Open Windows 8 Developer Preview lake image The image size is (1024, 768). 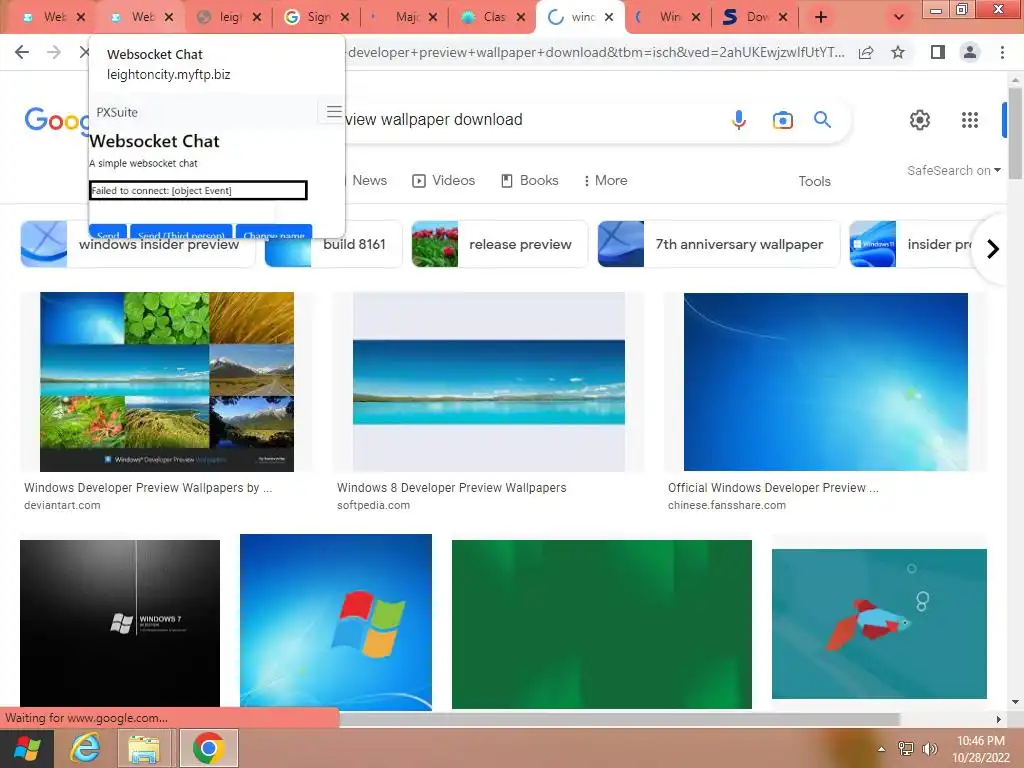(488, 381)
